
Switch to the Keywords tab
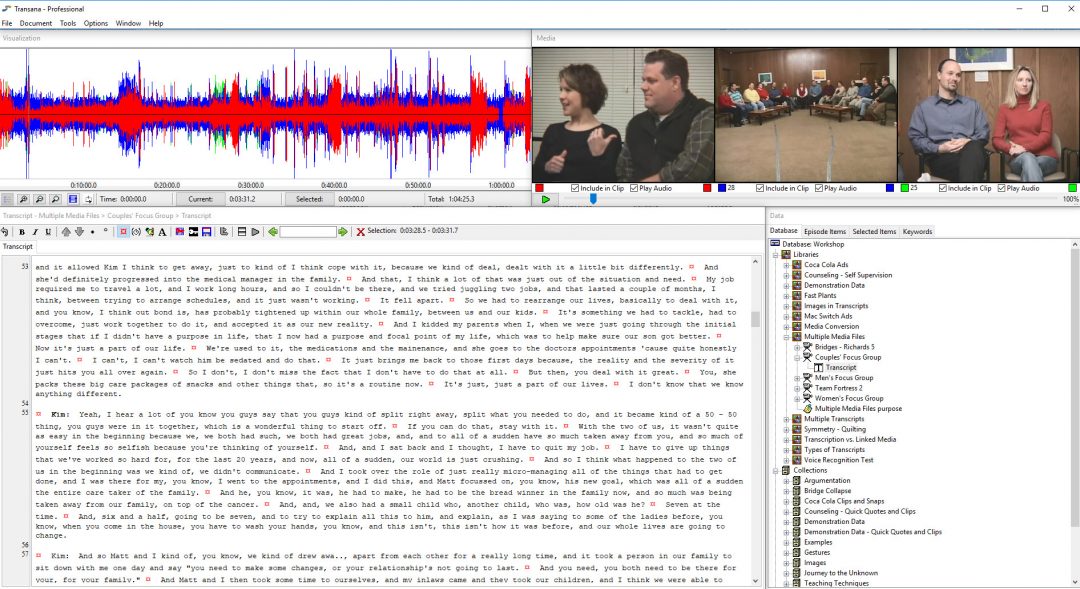coord(917,231)
